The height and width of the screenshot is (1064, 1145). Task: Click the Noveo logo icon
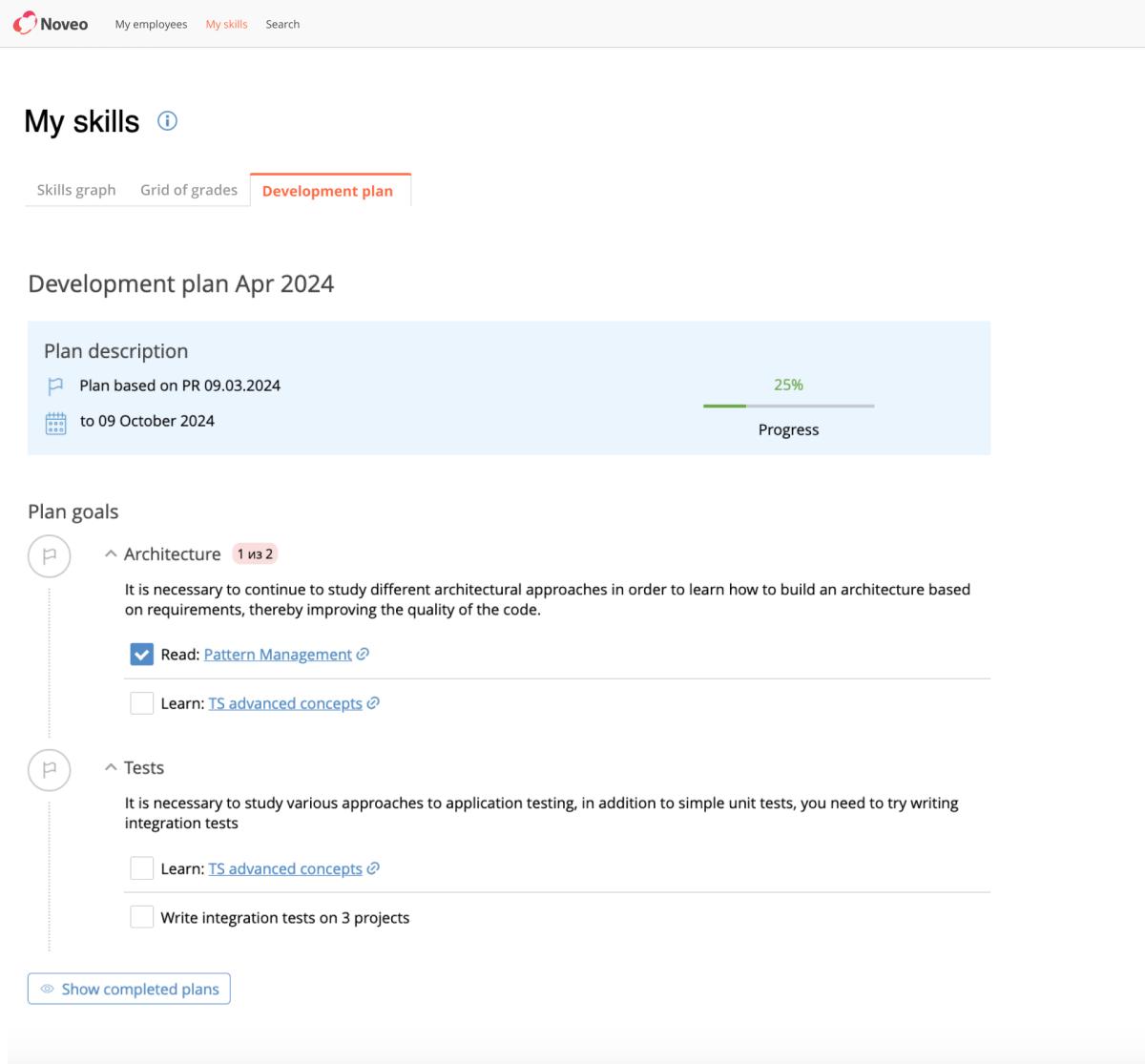point(25,24)
